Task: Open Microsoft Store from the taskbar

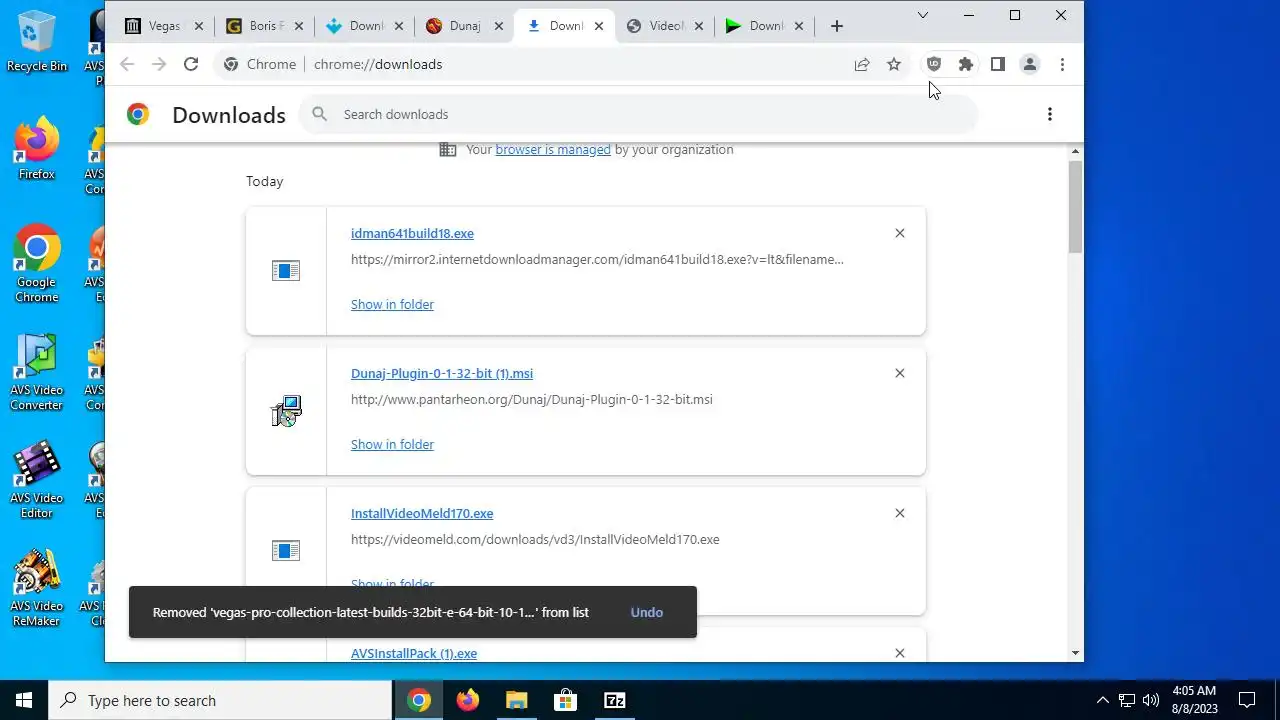Action: point(565,700)
